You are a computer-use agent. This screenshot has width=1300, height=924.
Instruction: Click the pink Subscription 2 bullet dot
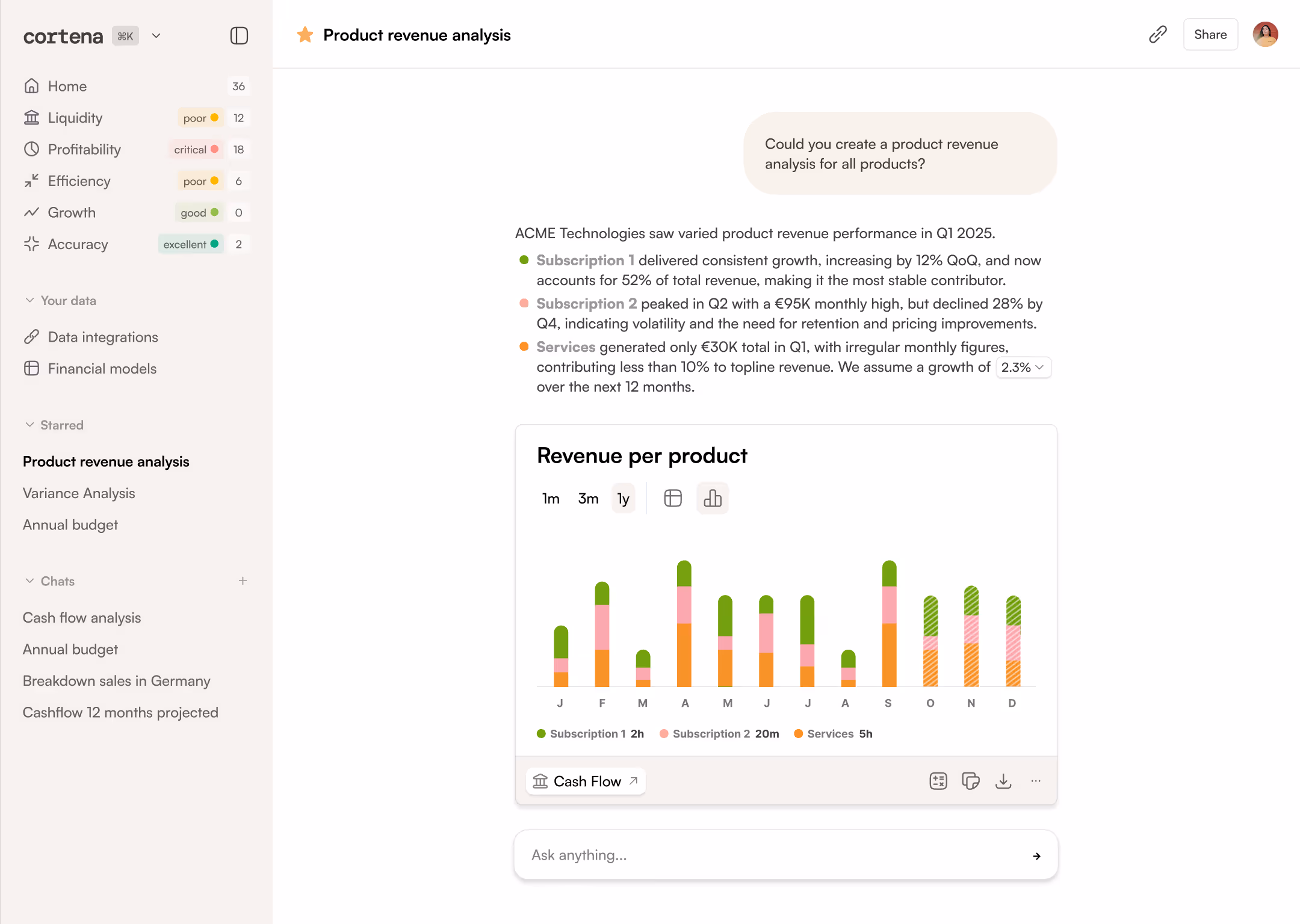click(524, 303)
